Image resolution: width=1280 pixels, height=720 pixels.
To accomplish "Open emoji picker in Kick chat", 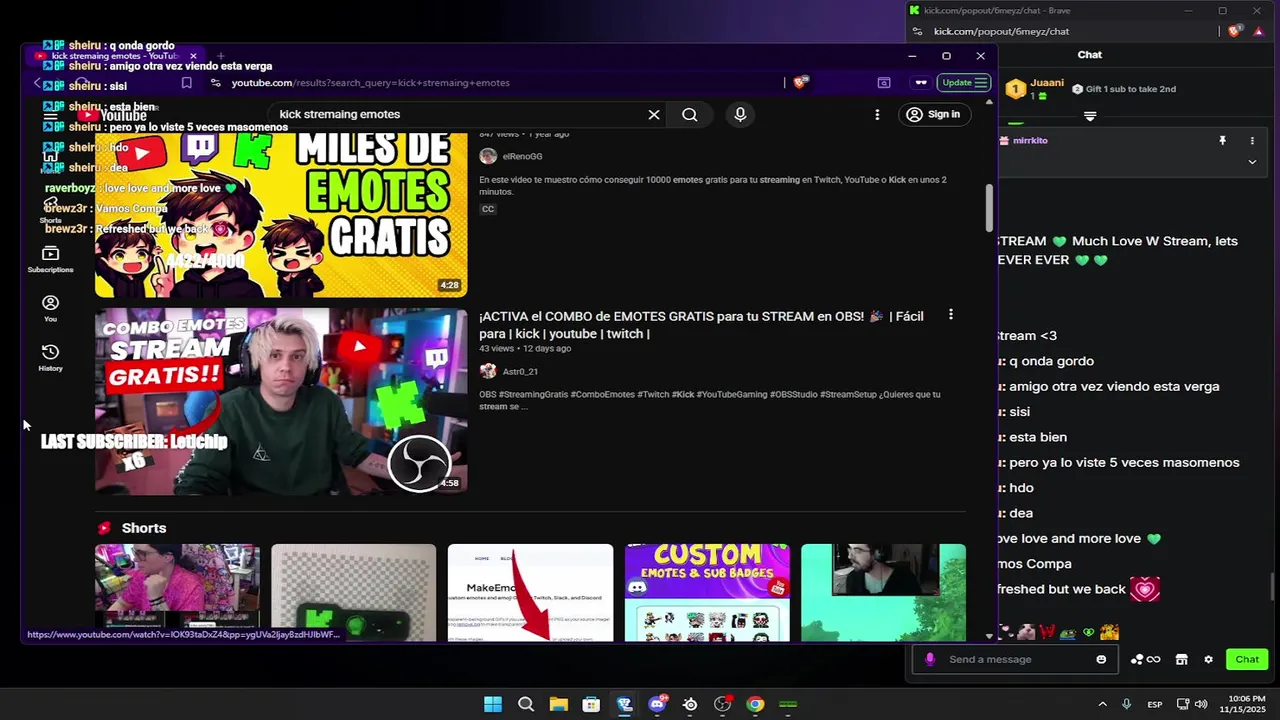I will tap(1101, 660).
